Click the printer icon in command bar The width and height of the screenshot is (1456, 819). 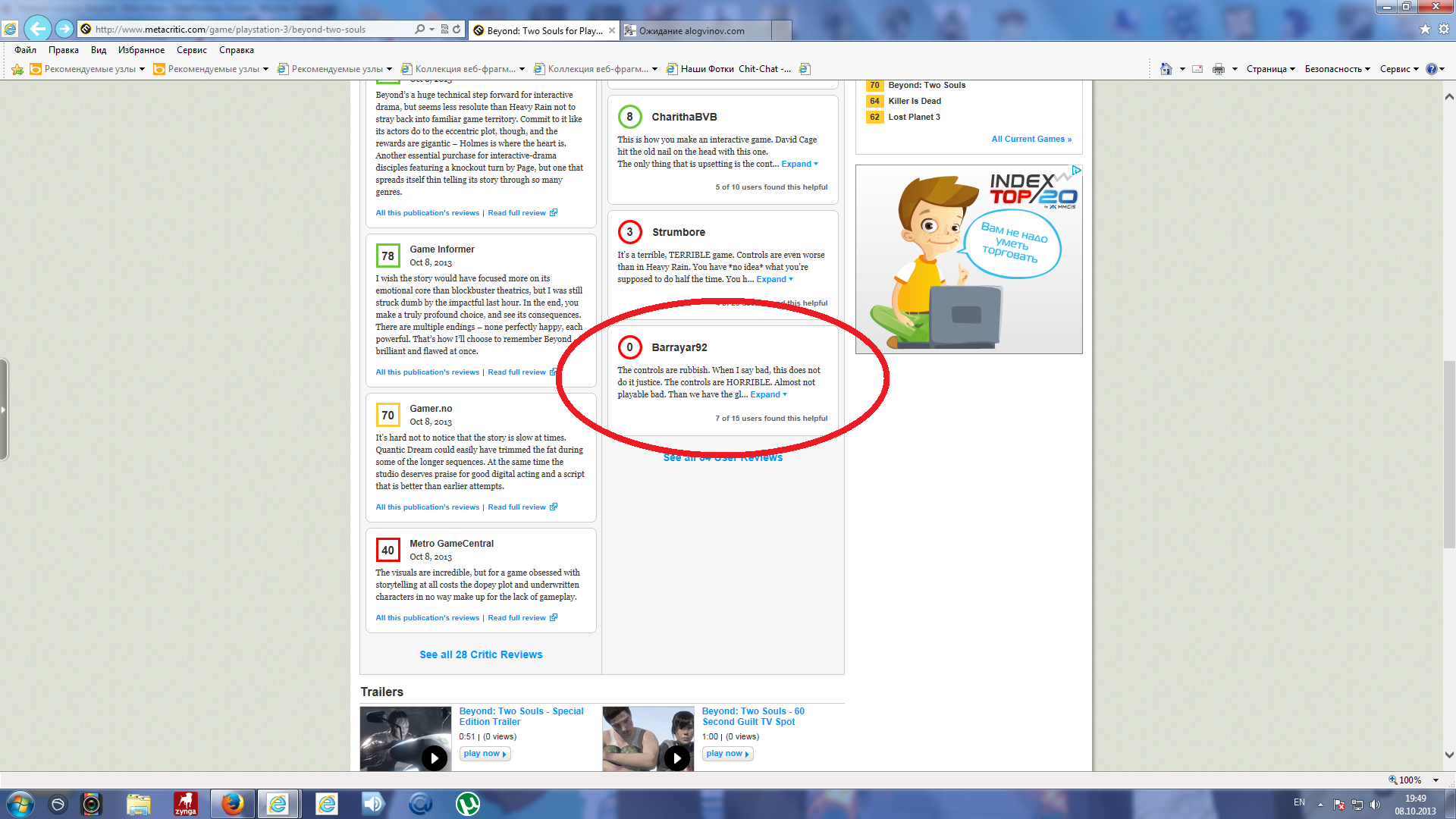point(1218,69)
